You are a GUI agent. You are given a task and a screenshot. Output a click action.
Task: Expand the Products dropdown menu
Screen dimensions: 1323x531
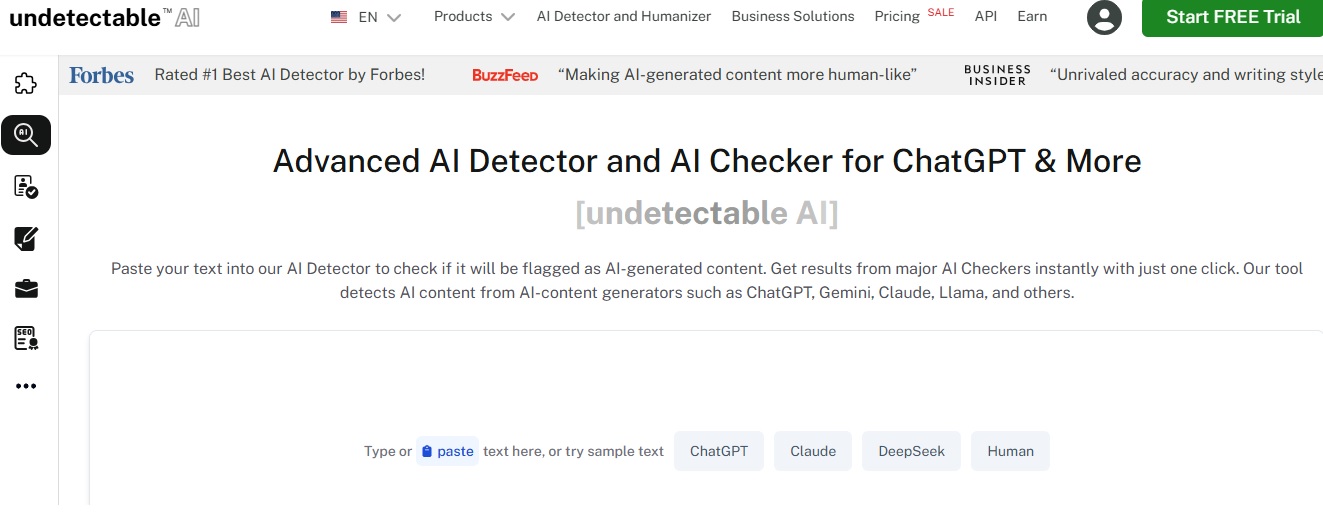click(474, 17)
